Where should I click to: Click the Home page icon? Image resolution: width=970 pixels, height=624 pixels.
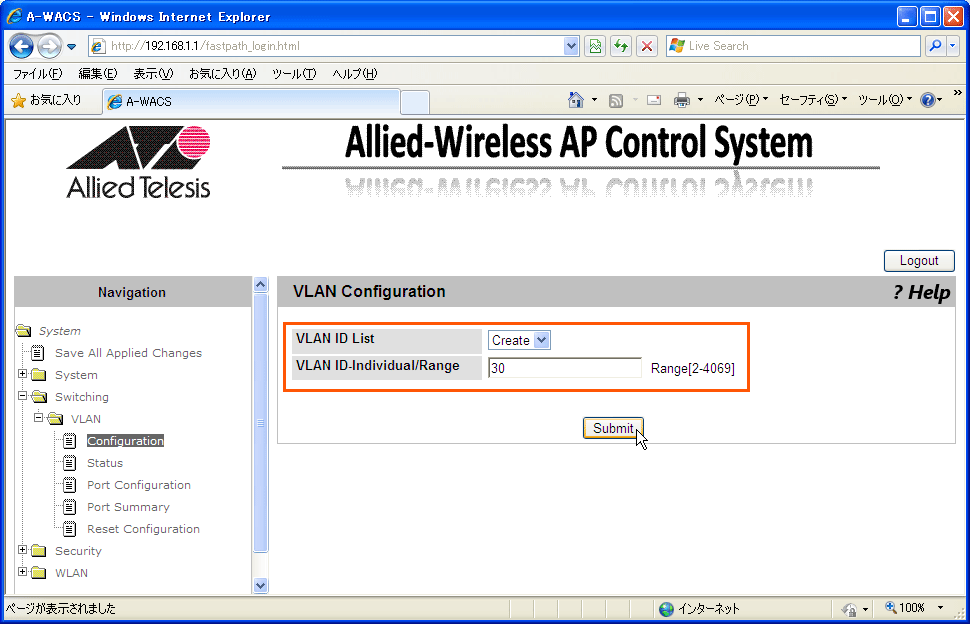coord(576,100)
